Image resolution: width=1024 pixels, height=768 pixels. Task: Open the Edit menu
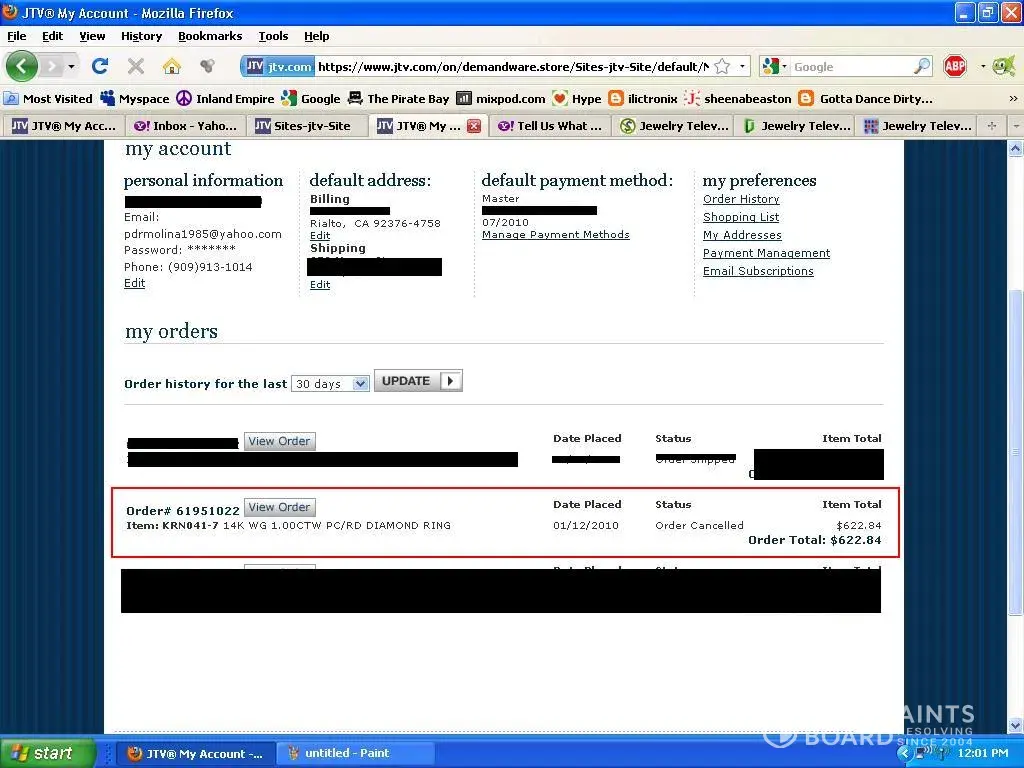point(52,36)
